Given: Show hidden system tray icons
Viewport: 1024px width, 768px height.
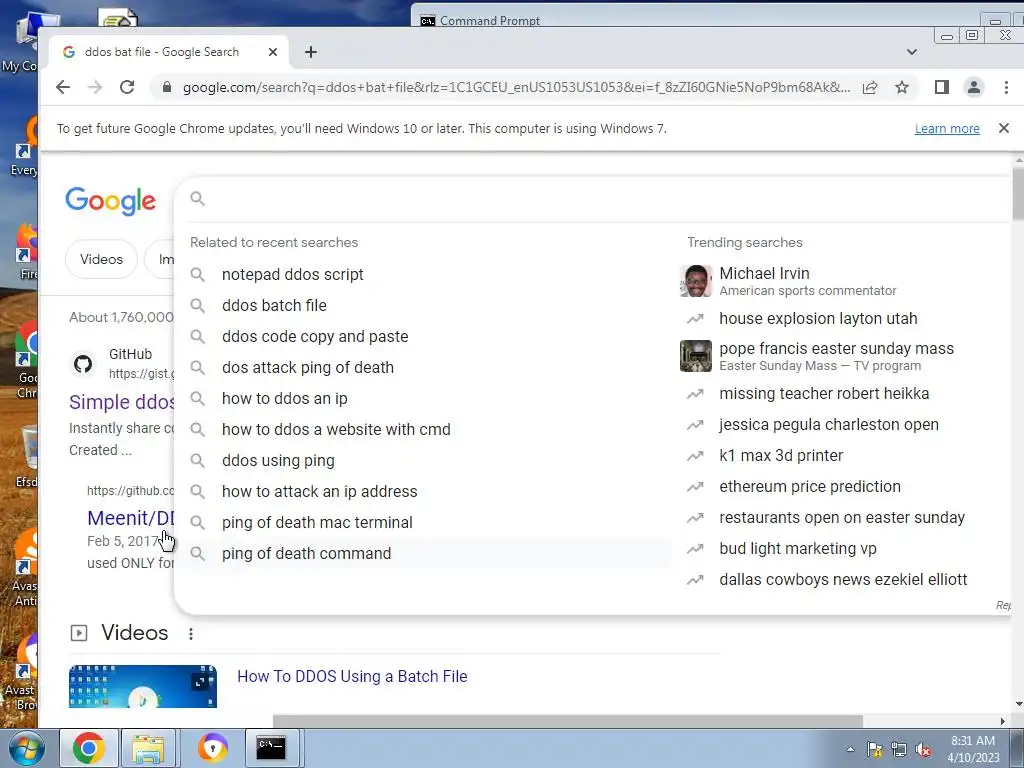Looking at the screenshot, I should tap(850, 749).
